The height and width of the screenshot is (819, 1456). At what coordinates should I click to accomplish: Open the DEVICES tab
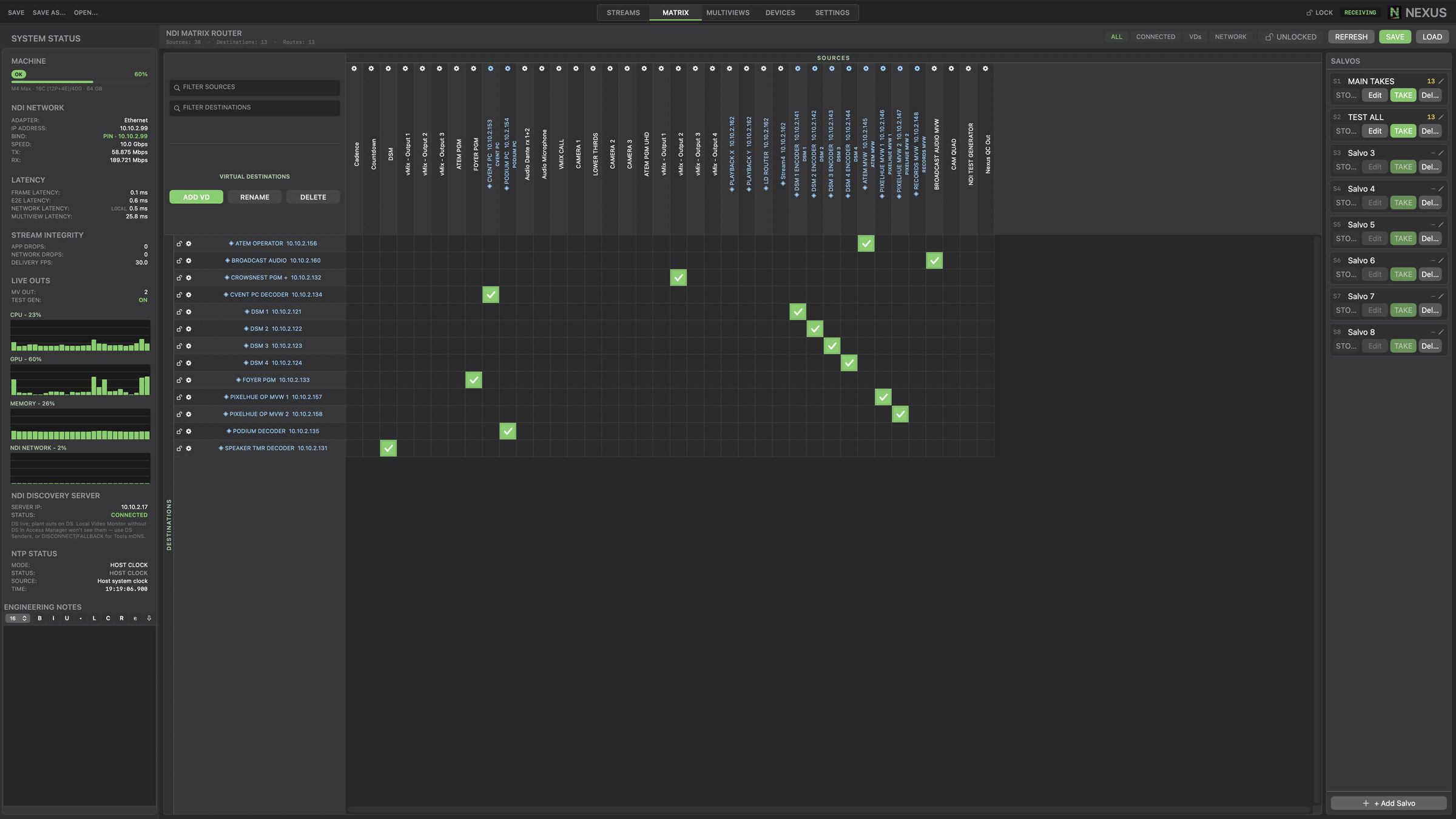click(780, 12)
